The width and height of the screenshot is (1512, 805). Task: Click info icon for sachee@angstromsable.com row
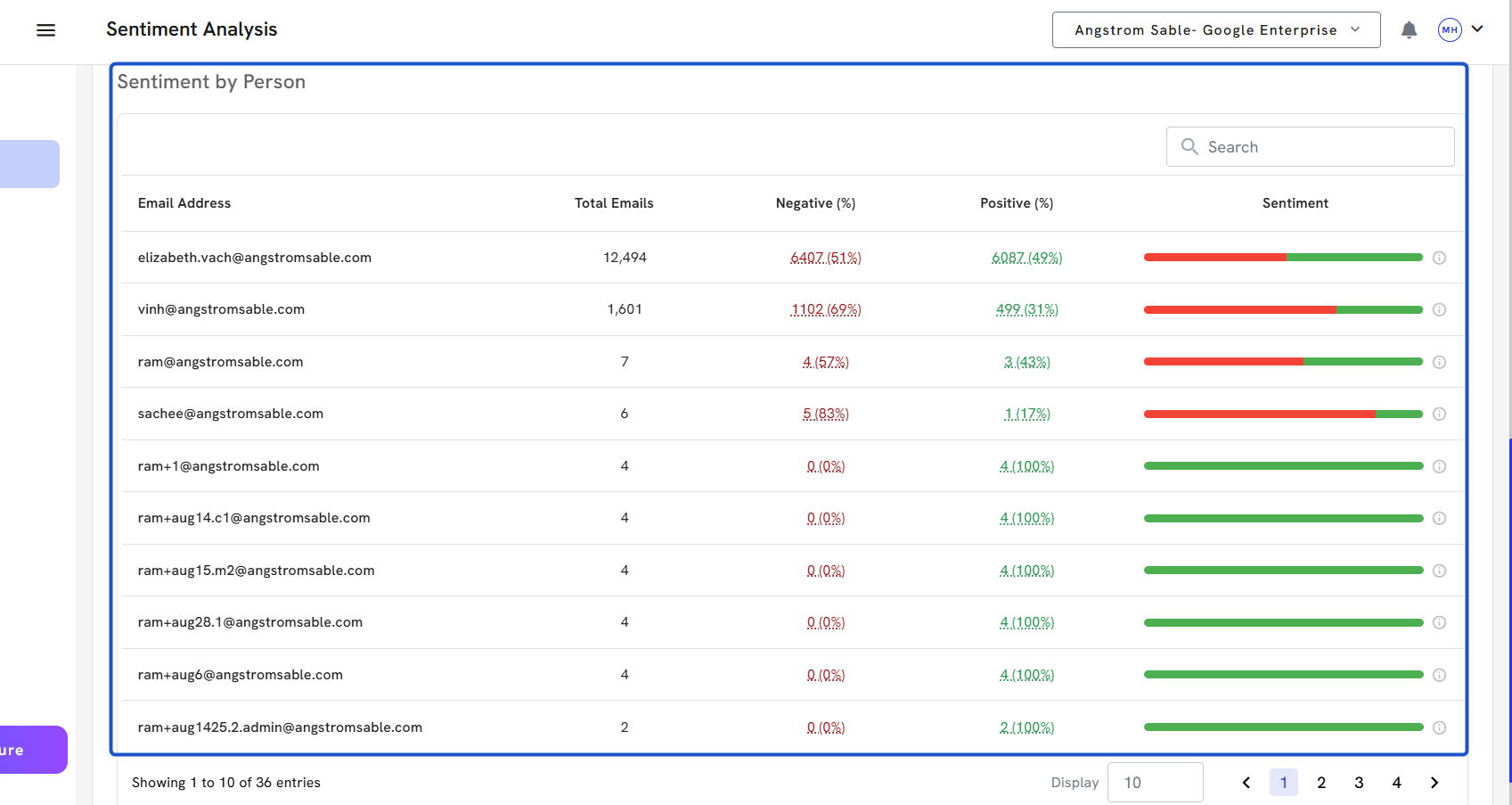coord(1439,415)
